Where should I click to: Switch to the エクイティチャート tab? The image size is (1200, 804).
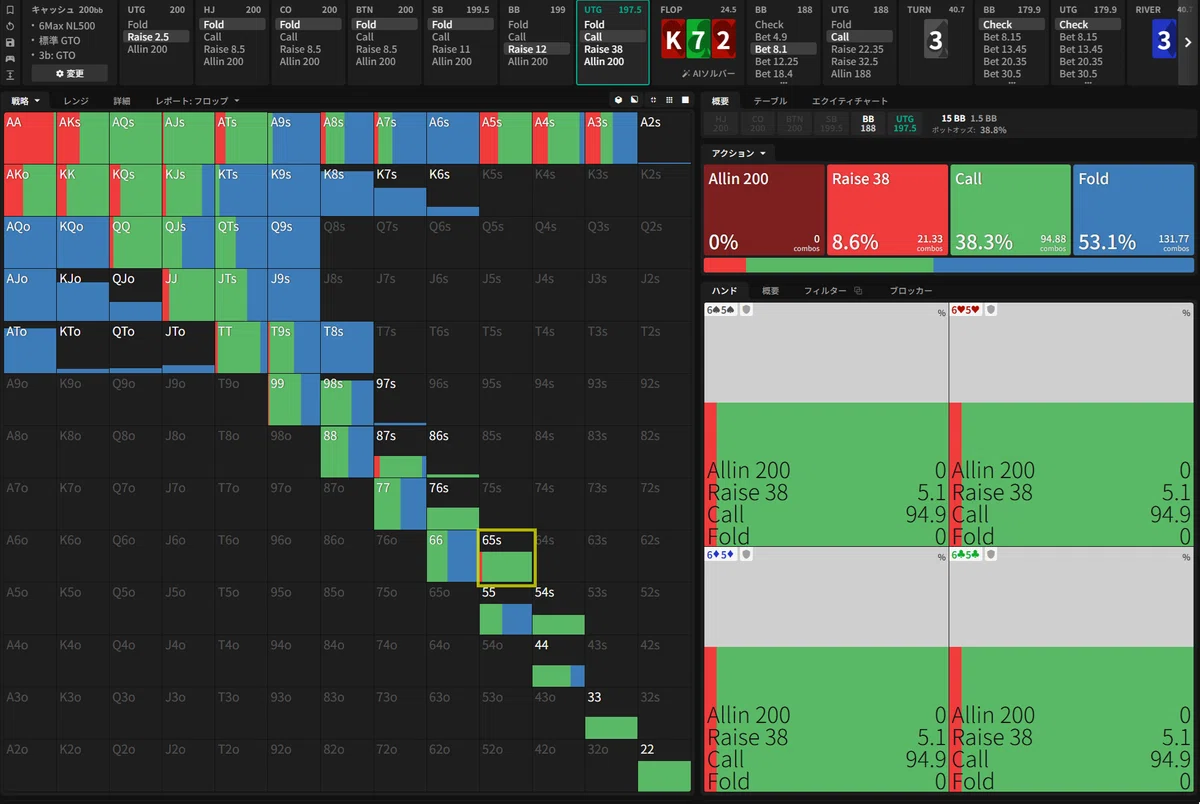pos(849,101)
